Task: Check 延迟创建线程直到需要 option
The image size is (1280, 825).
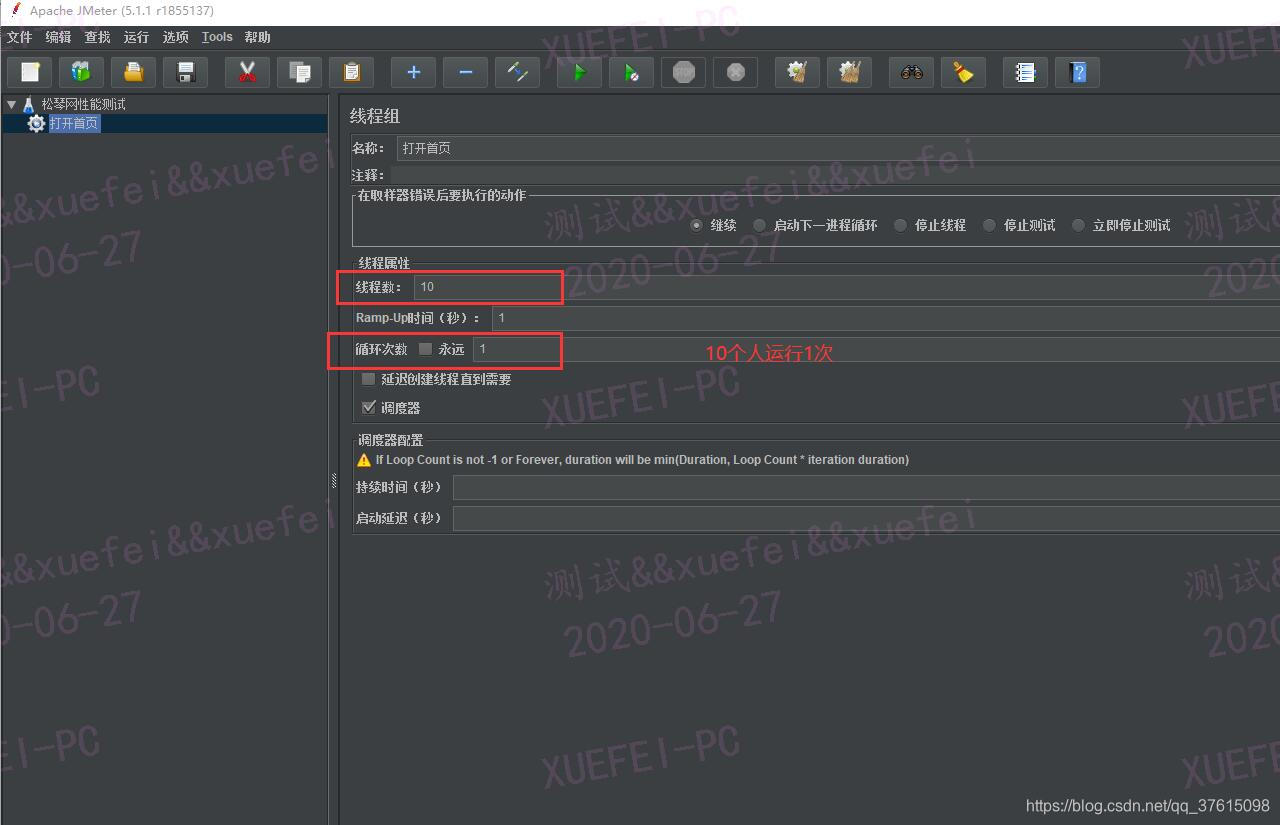Action: (x=368, y=379)
